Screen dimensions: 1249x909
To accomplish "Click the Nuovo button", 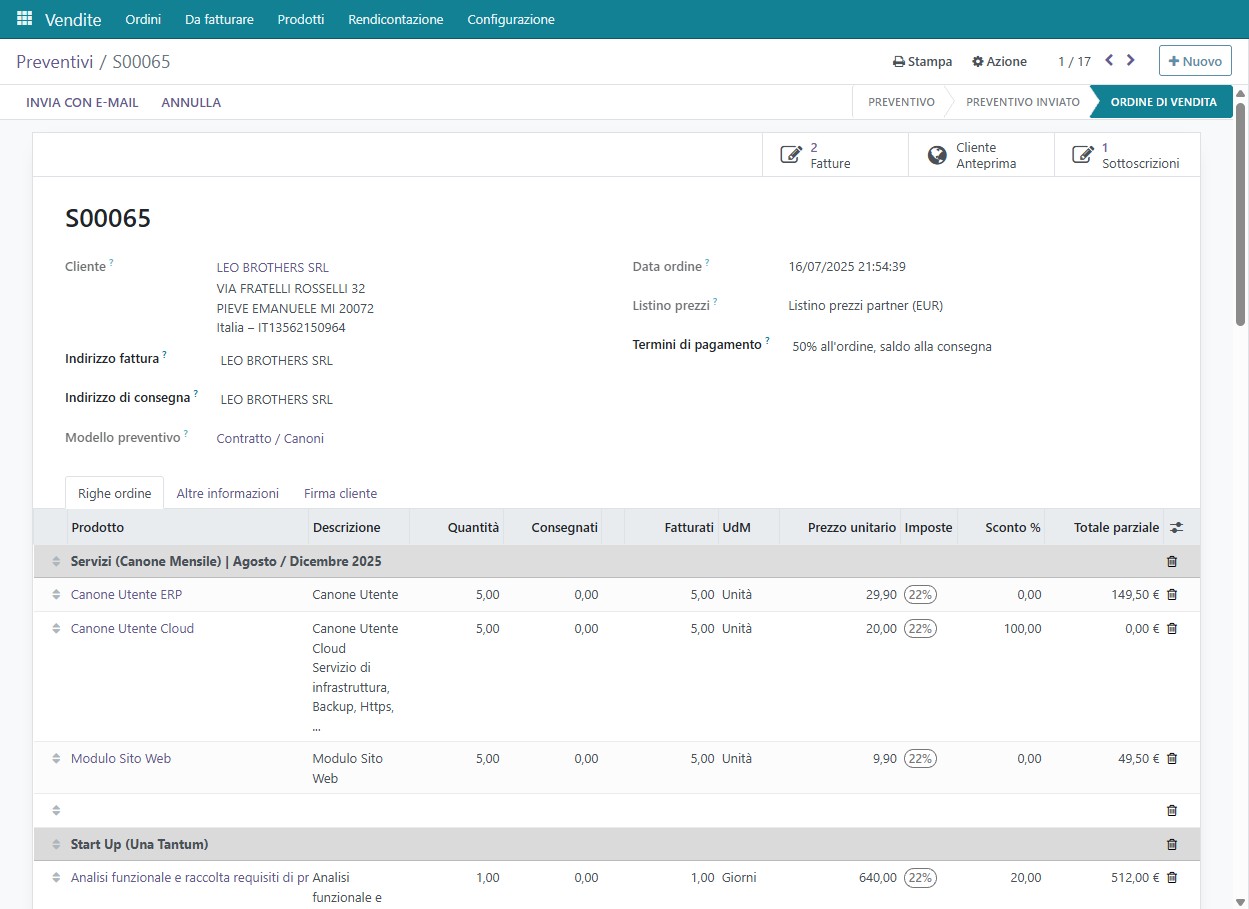I will tap(1195, 61).
